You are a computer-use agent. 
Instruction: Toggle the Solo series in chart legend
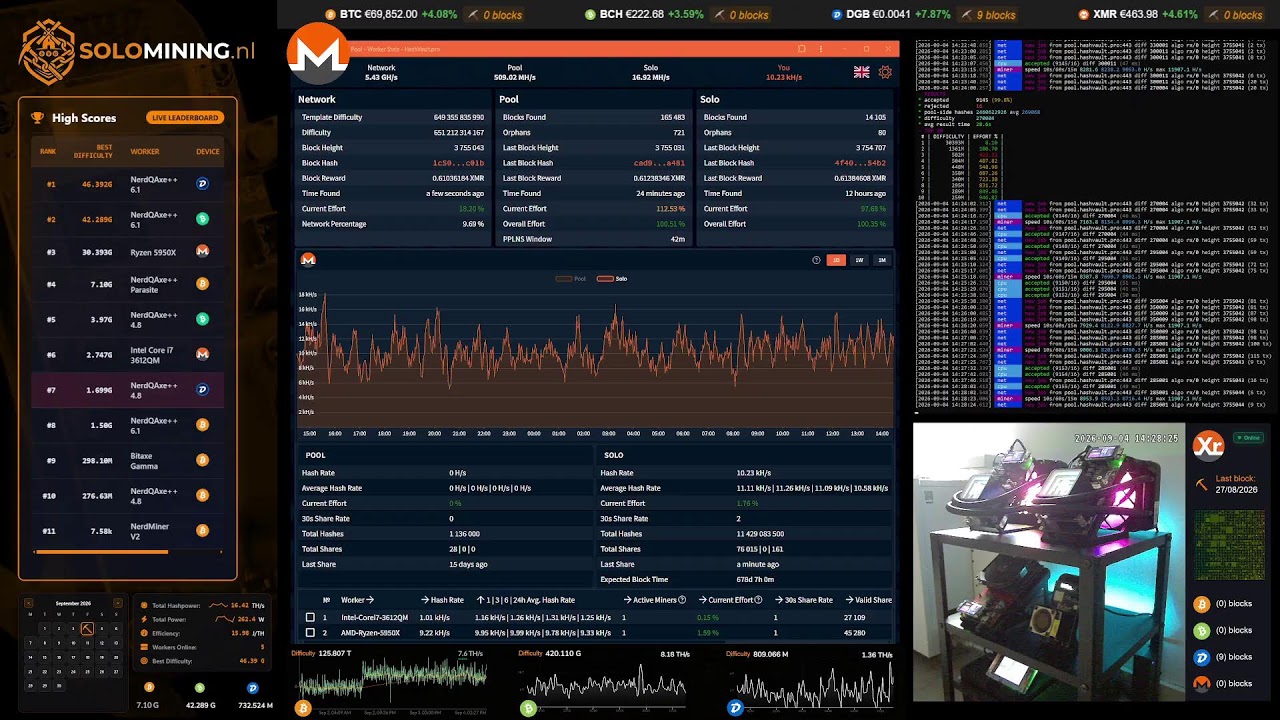tap(612, 279)
